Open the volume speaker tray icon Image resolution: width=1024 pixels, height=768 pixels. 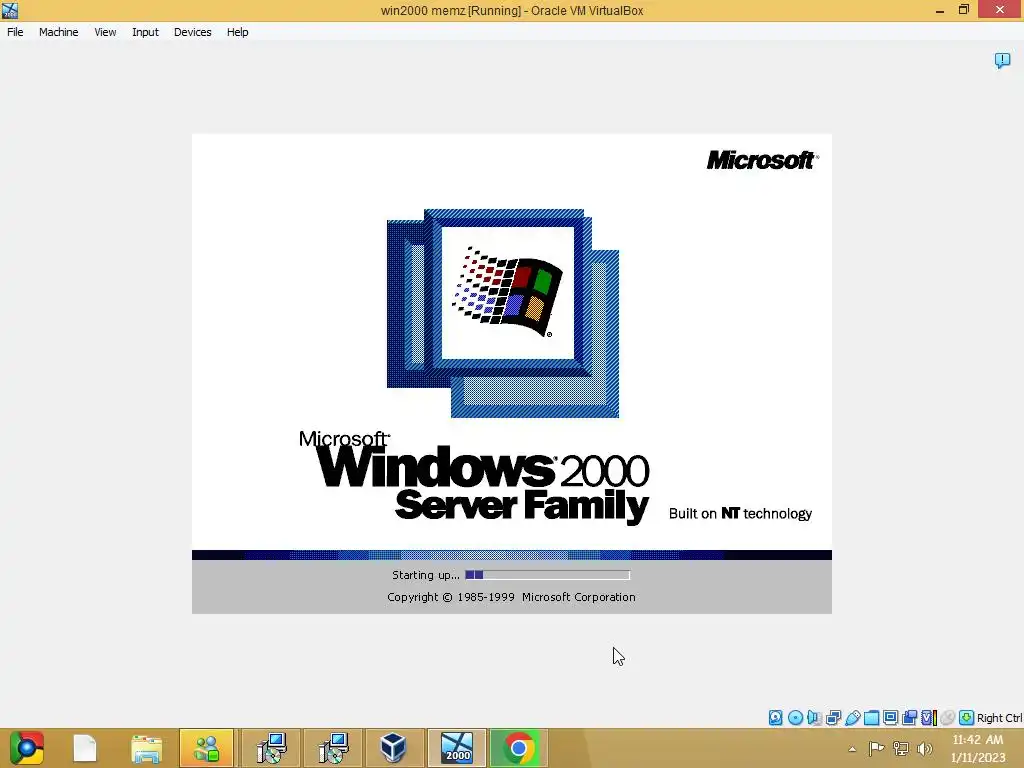(x=925, y=748)
